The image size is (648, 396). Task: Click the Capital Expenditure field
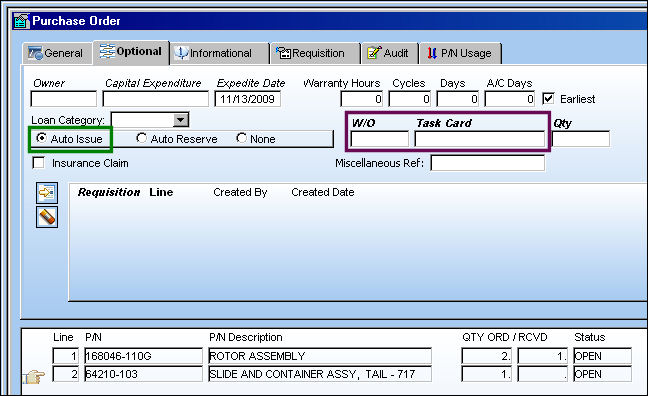(x=156, y=99)
